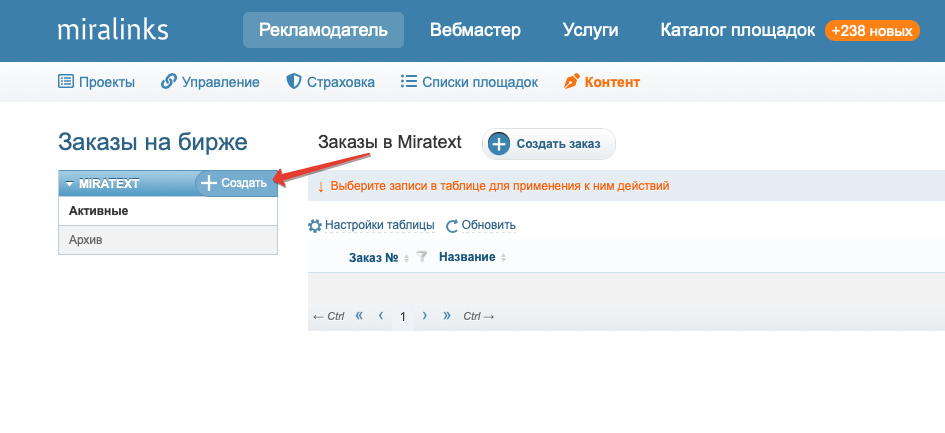Screen dimensions: 945x433
Task: Open Списки площадок
Action: tap(480, 82)
